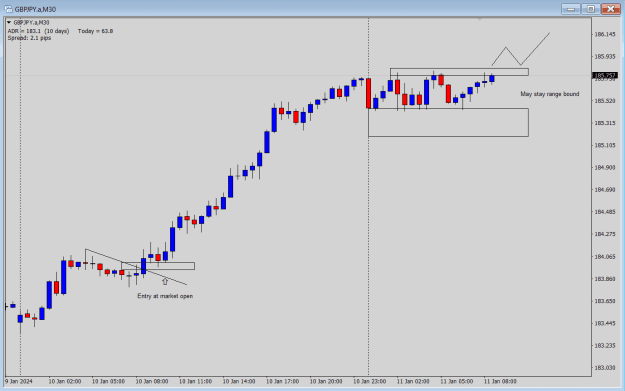Click the '10 Jan 20:00' time axis label

pos(326,381)
